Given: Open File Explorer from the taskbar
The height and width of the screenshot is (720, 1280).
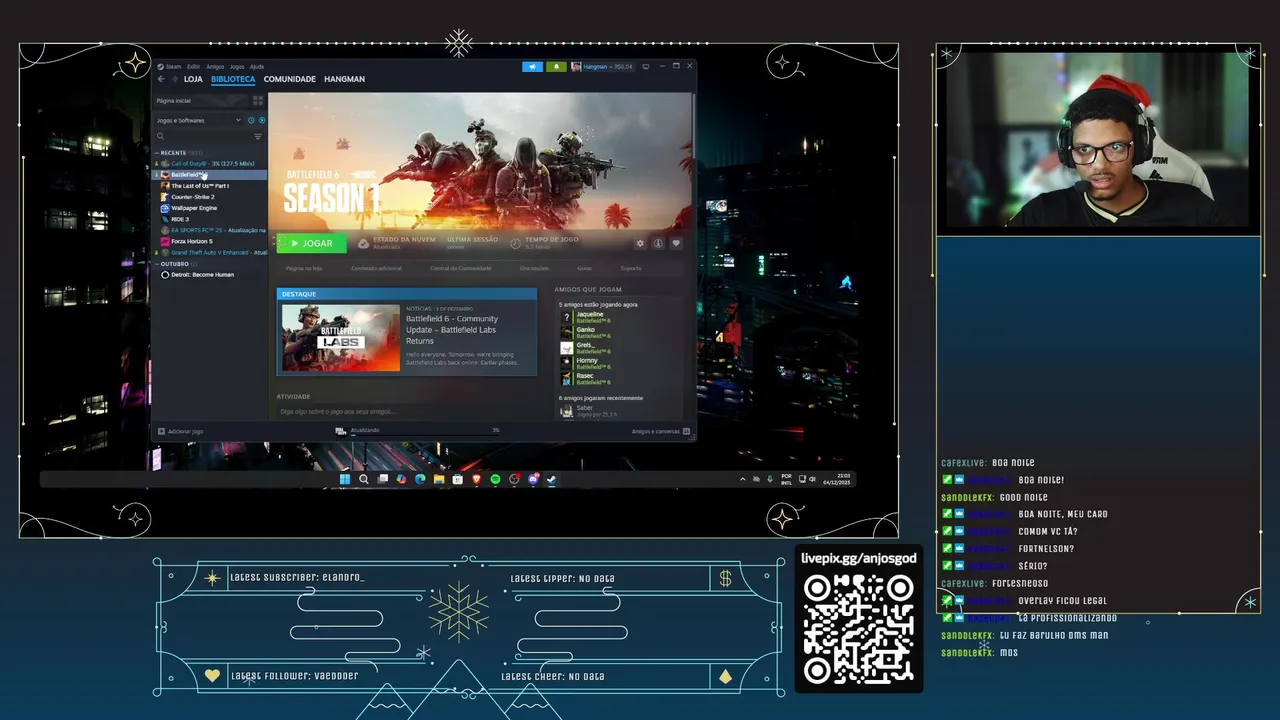Looking at the screenshot, I should [x=439, y=479].
